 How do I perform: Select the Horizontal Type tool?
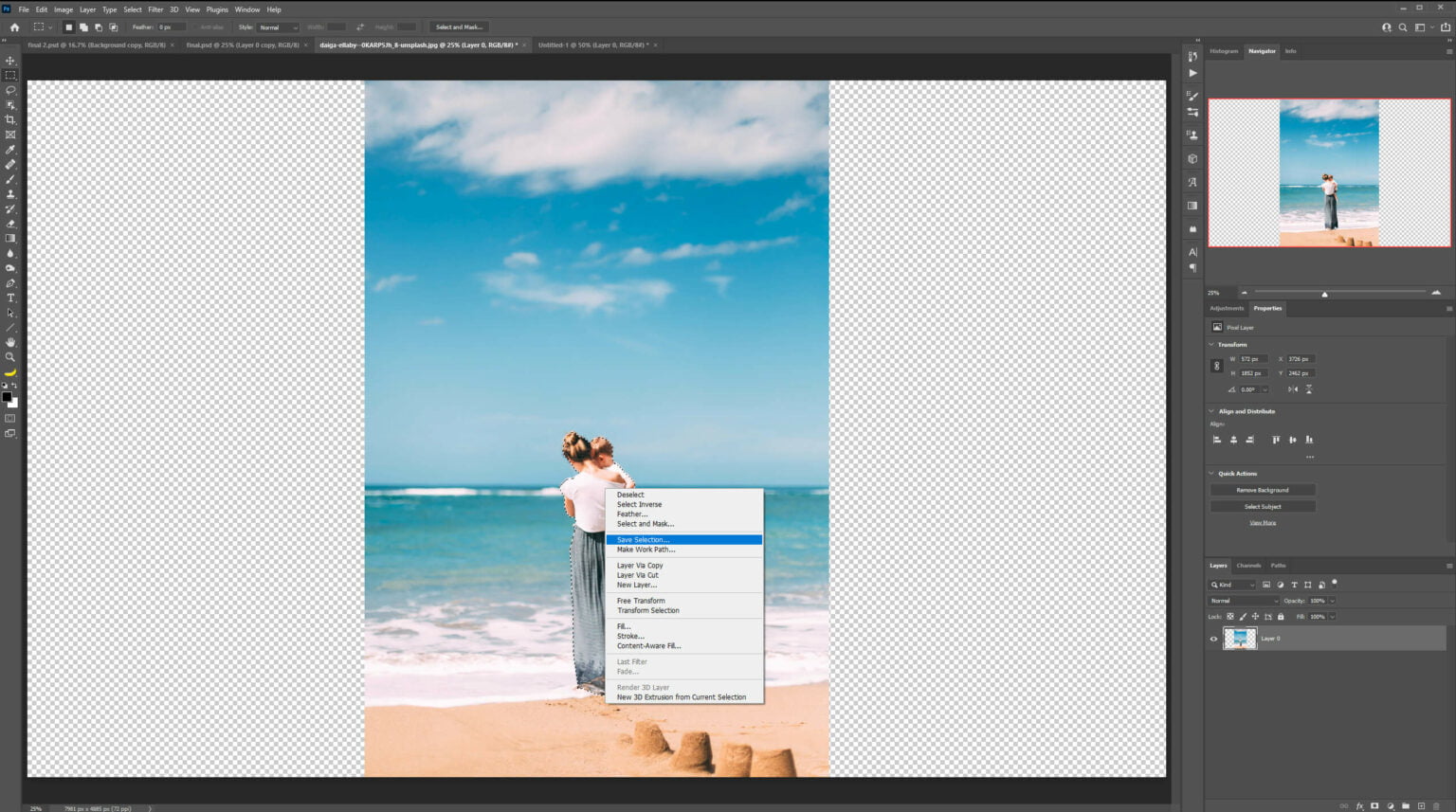[10, 298]
